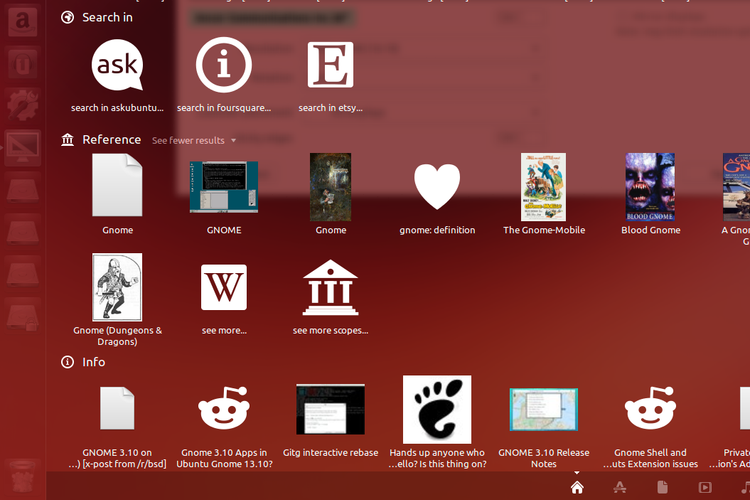Switch to the Files lens
The height and width of the screenshot is (500, 750).
tap(663, 487)
